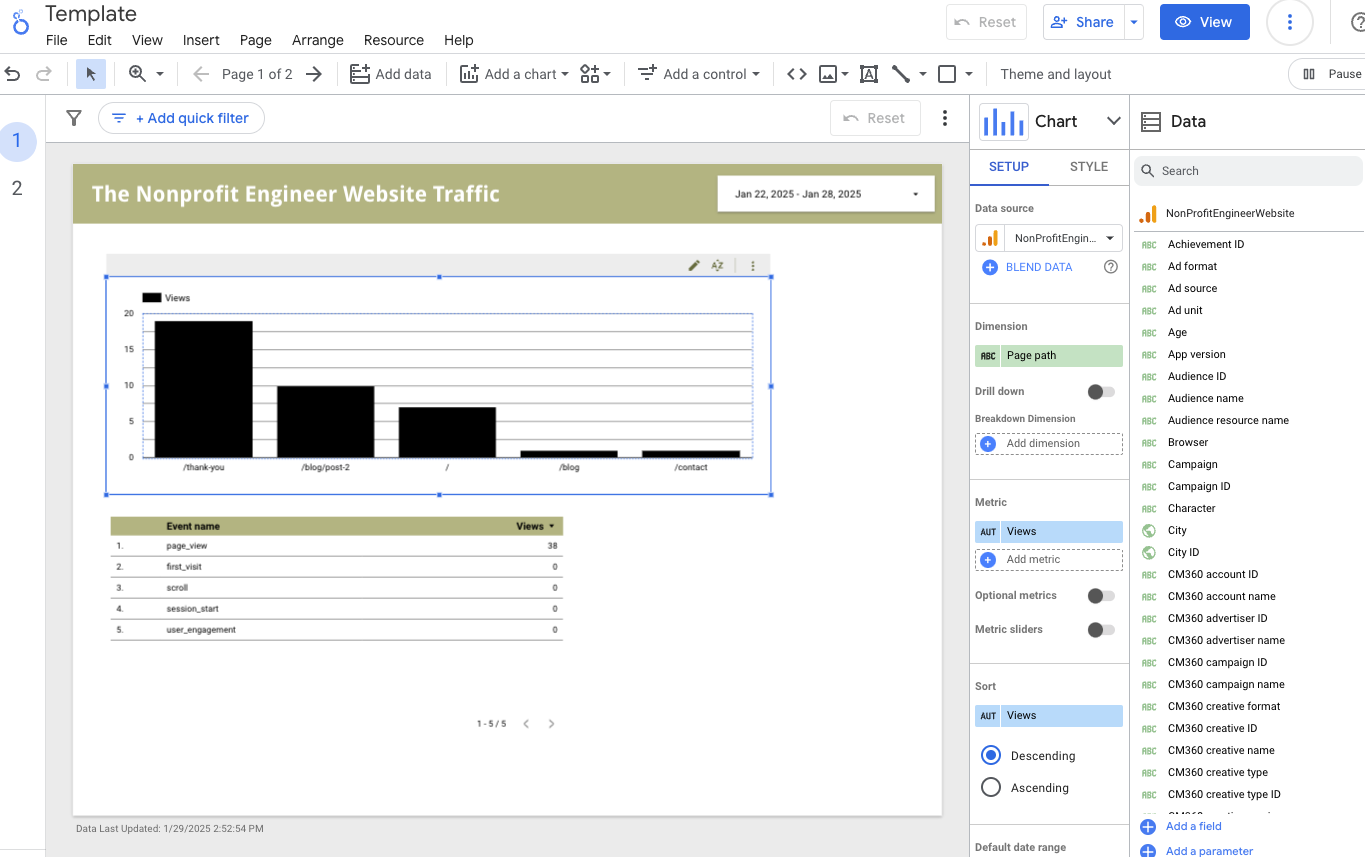The height and width of the screenshot is (857, 1365).
Task: Open the File menu
Action: (57, 40)
